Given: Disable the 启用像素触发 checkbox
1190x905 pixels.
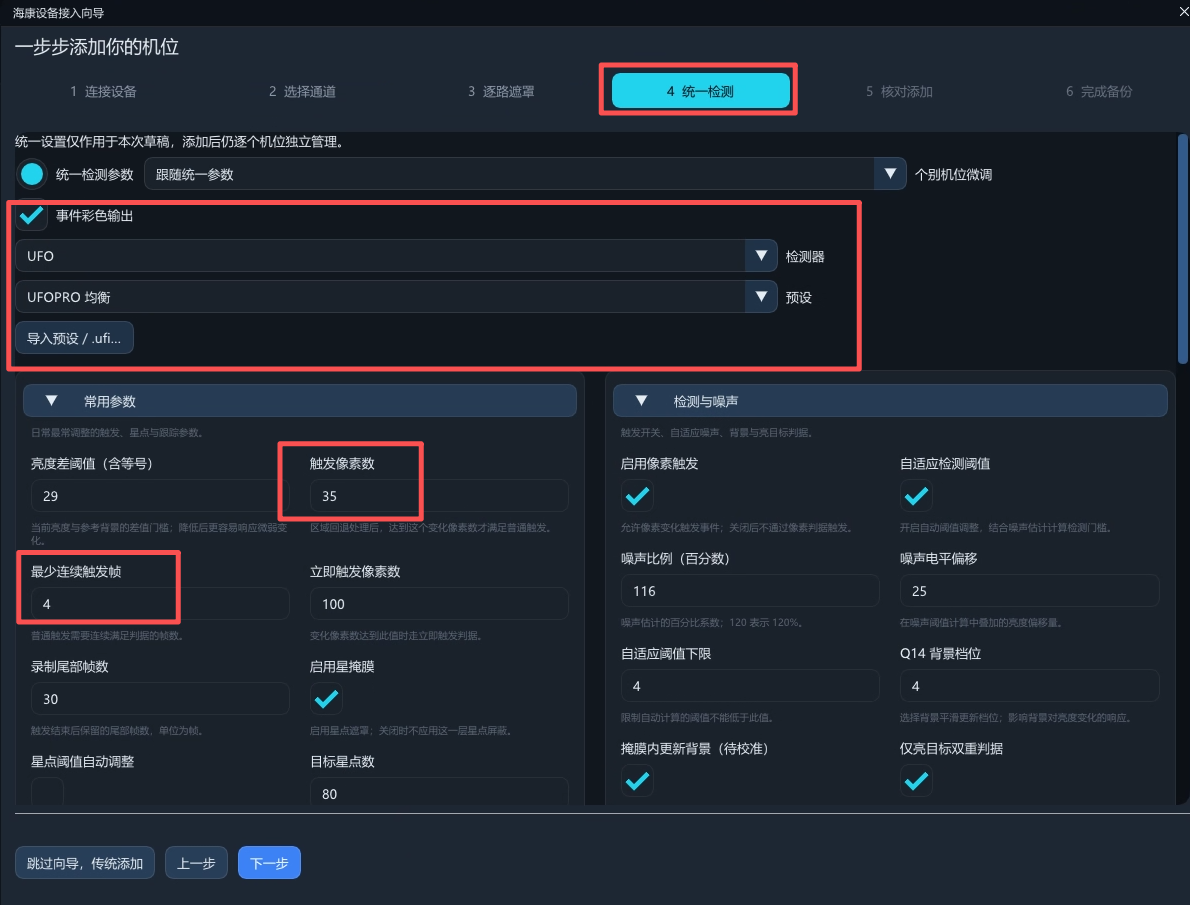Looking at the screenshot, I should (638, 496).
